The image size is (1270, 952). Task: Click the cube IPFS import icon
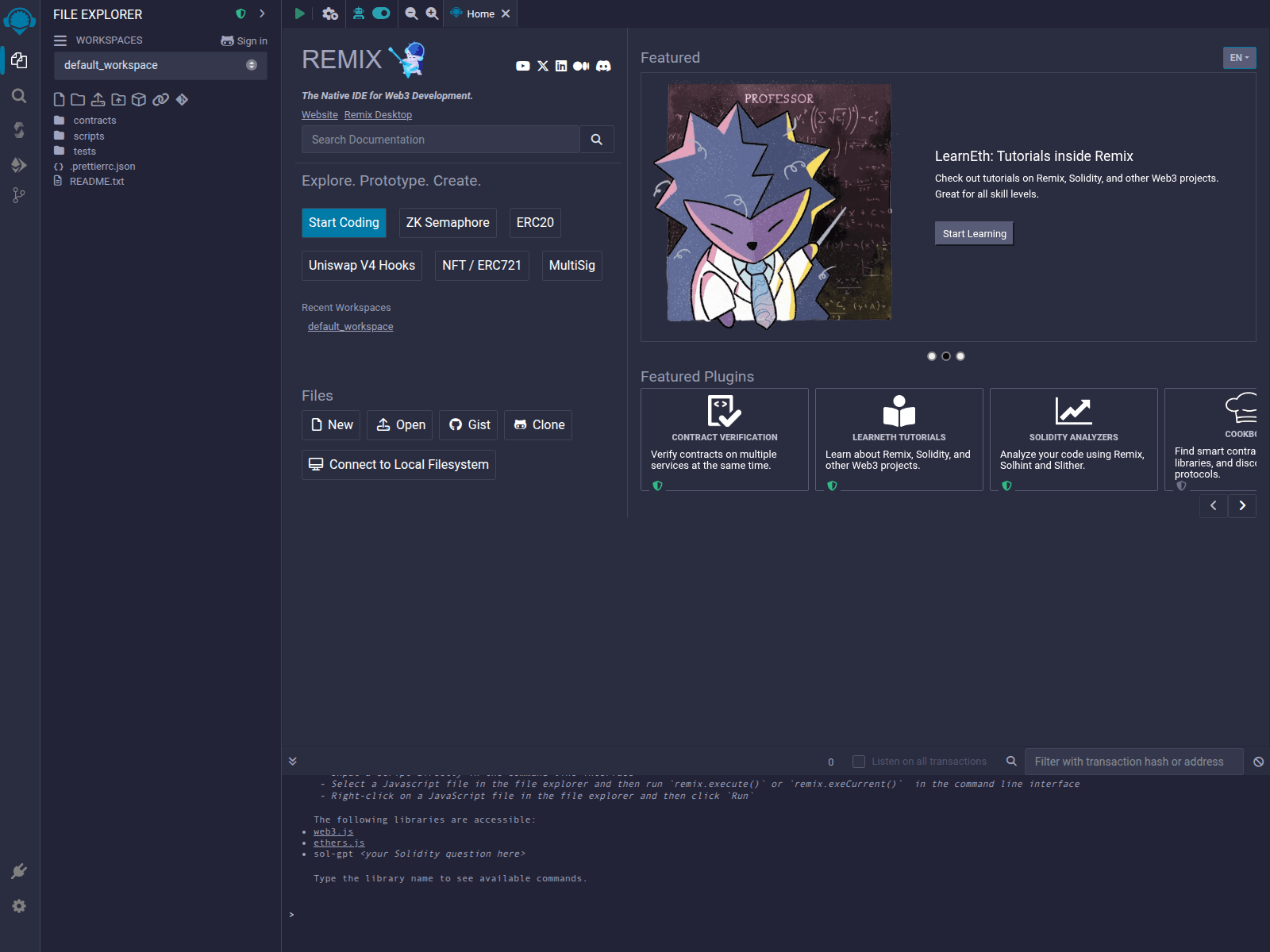[x=139, y=99]
